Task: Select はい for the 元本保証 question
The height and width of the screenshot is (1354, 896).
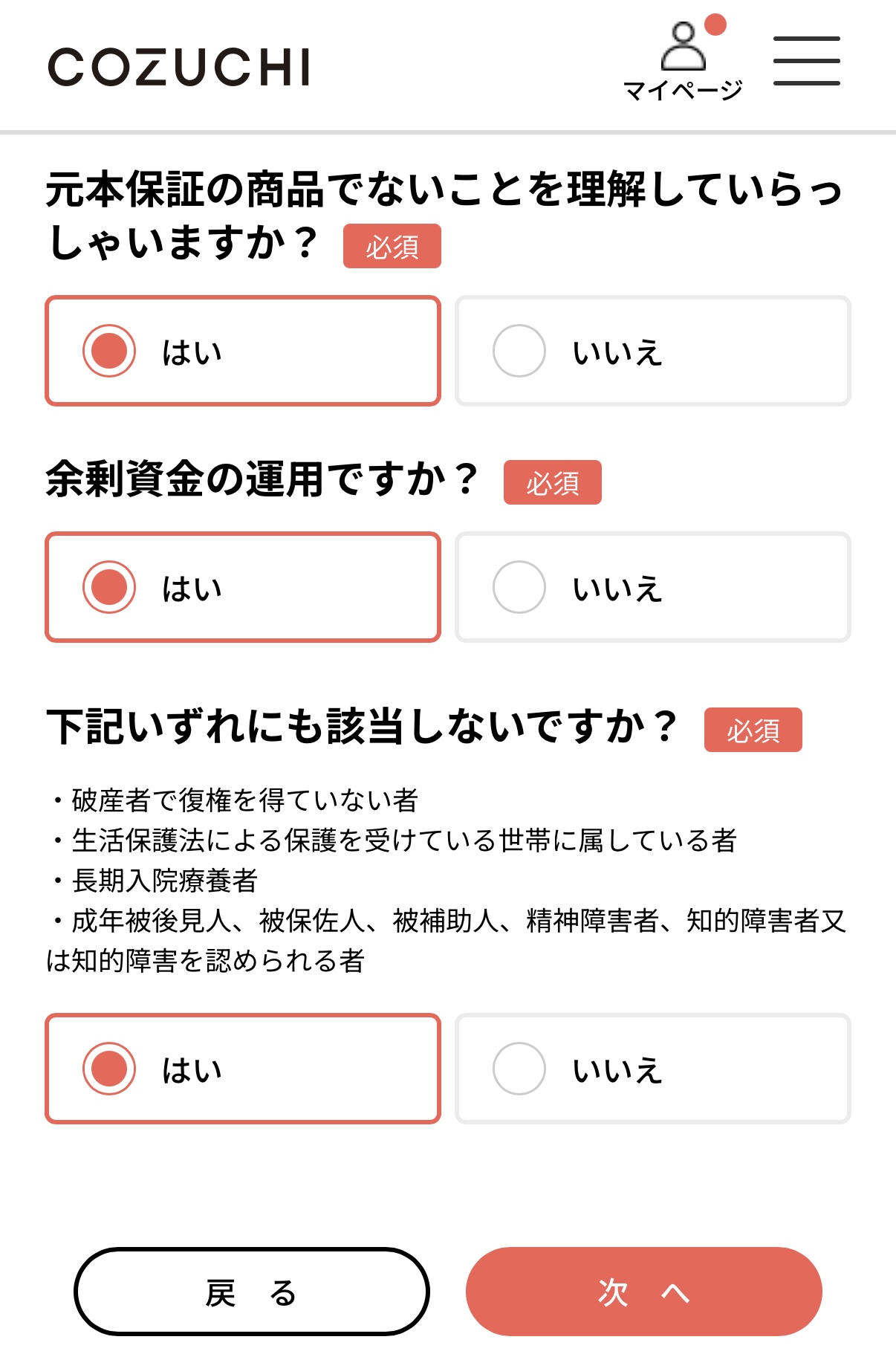Action: (x=242, y=351)
